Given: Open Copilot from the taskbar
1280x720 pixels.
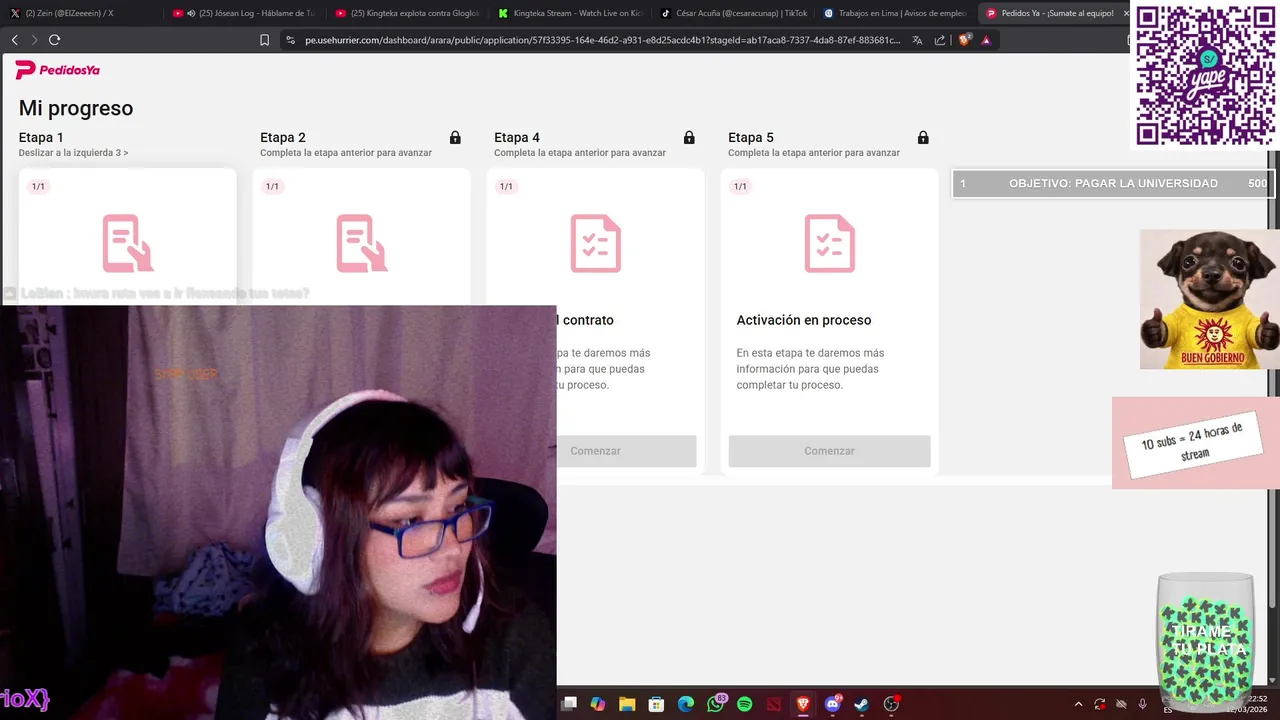Looking at the screenshot, I should 598,704.
